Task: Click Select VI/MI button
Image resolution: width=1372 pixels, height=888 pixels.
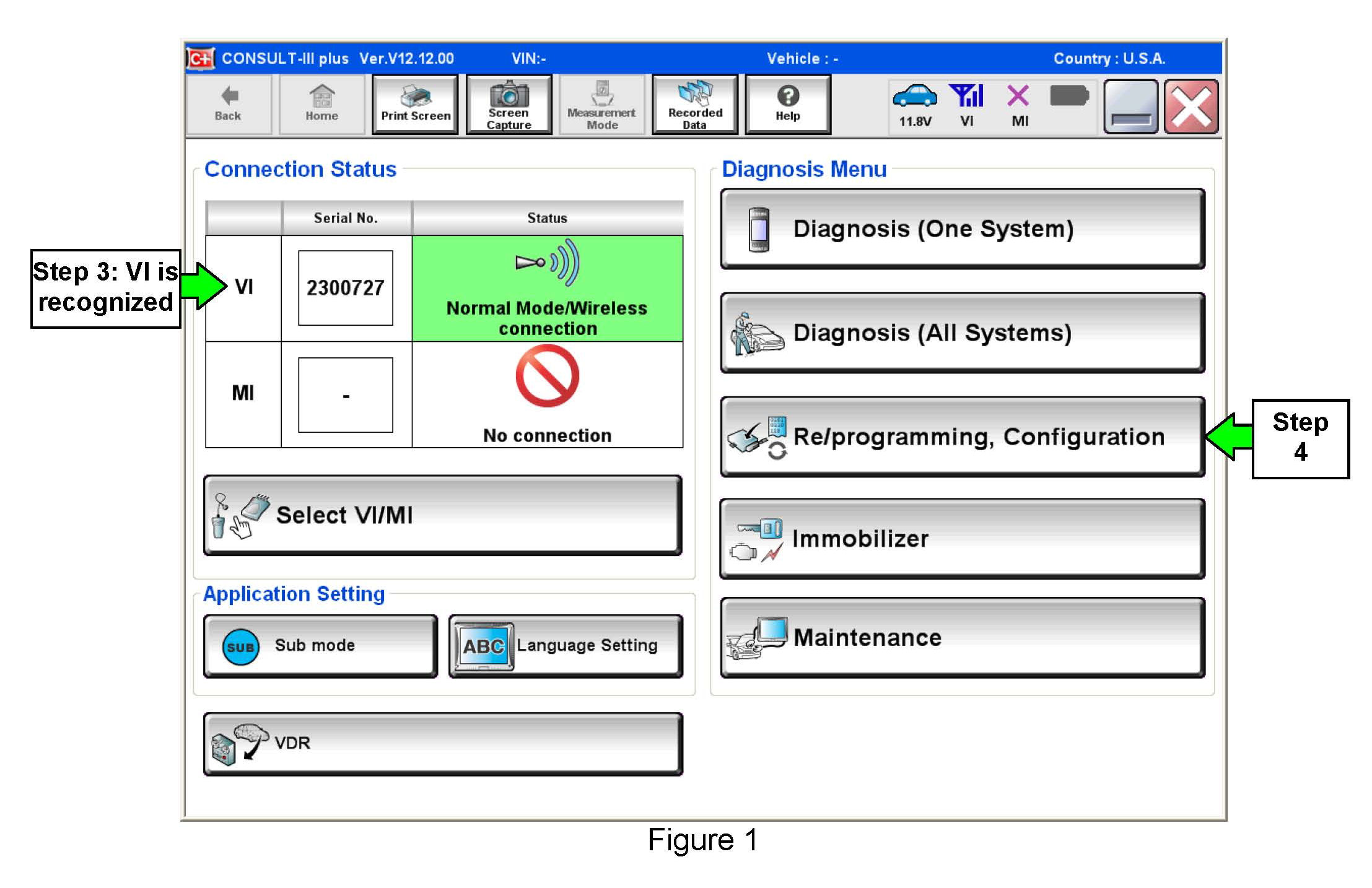Action: [443, 515]
